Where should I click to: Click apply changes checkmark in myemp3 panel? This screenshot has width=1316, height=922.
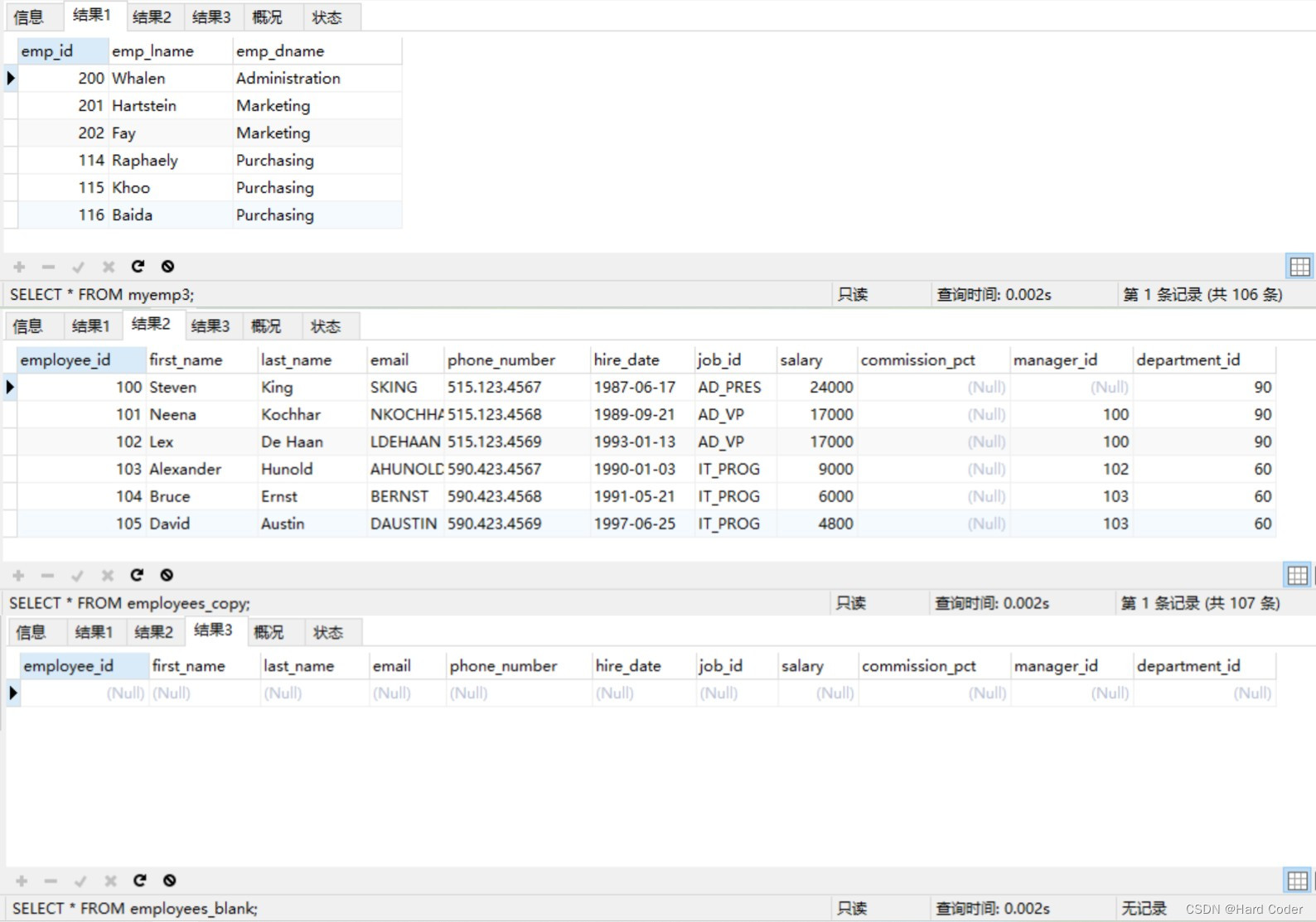[78, 267]
